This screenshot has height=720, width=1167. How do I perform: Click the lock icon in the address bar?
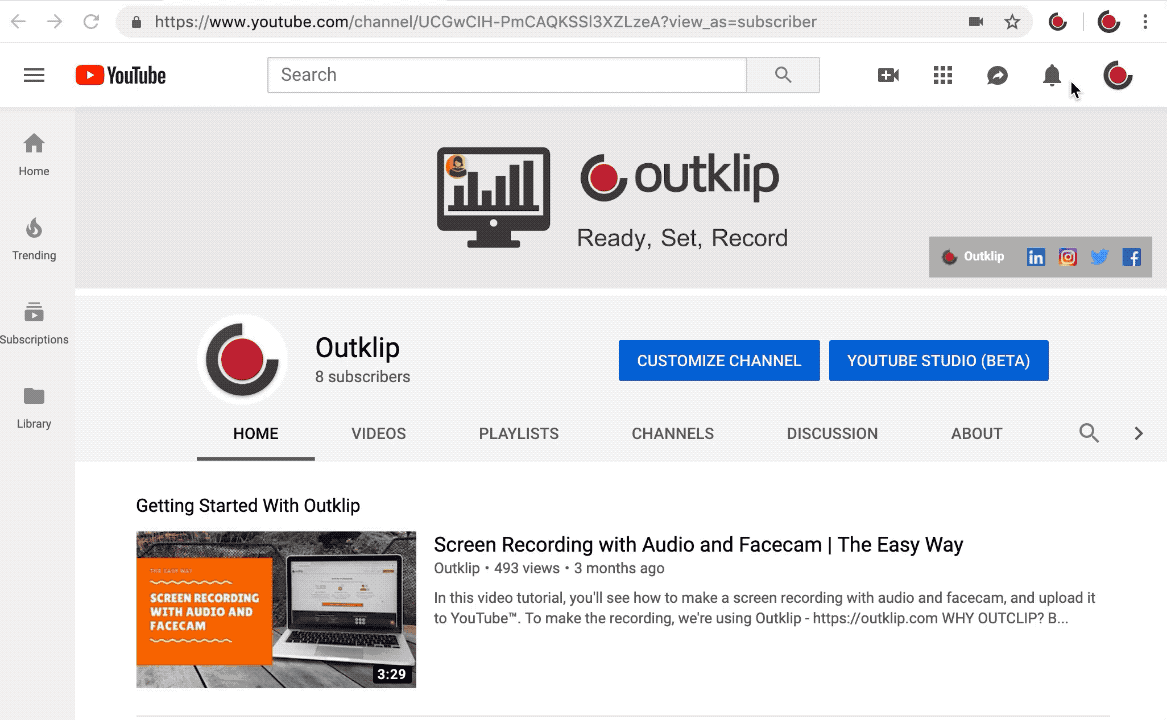click(136, 22)
